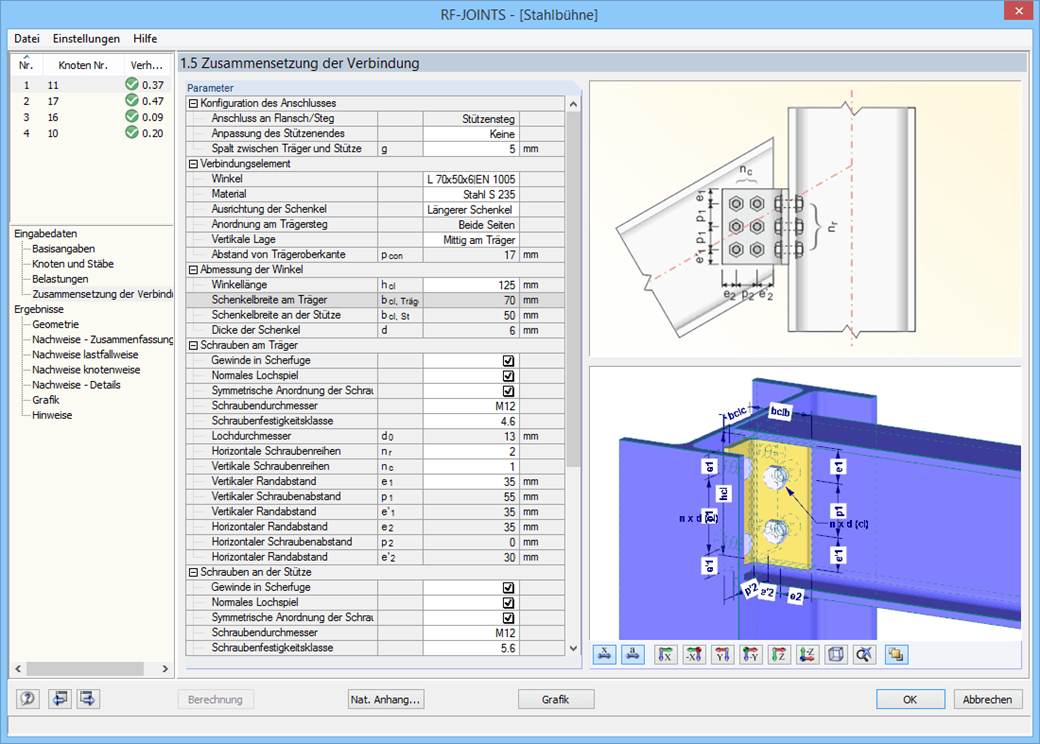Go to previous window arrow button

tap(60, 698)
